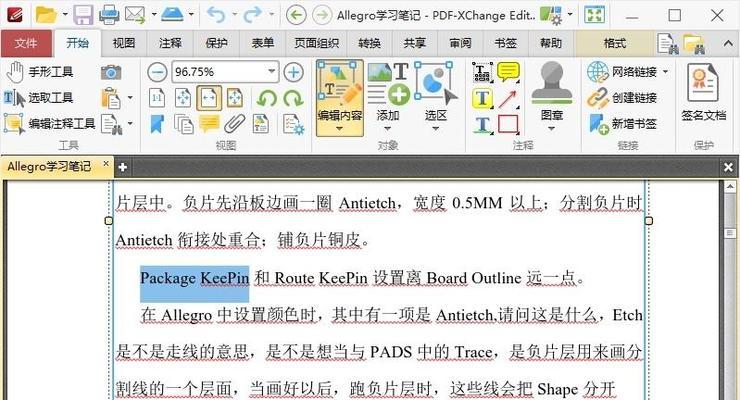Switch to View (视图) ribbon tab
The image size is (740, 400).
pyautogui.click(x=124, y=43)
